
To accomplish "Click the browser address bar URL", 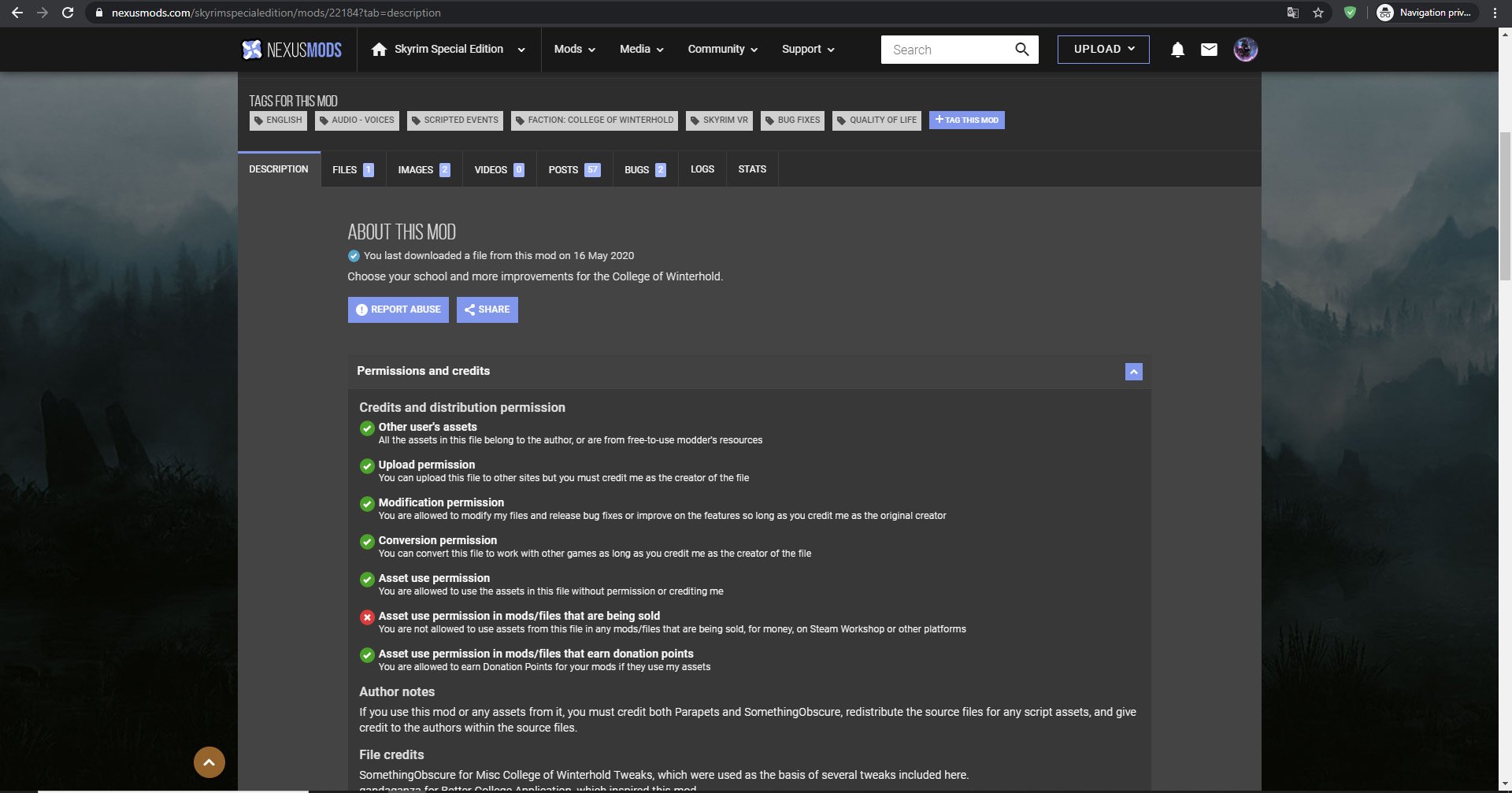I will click(x=276, y=13).
